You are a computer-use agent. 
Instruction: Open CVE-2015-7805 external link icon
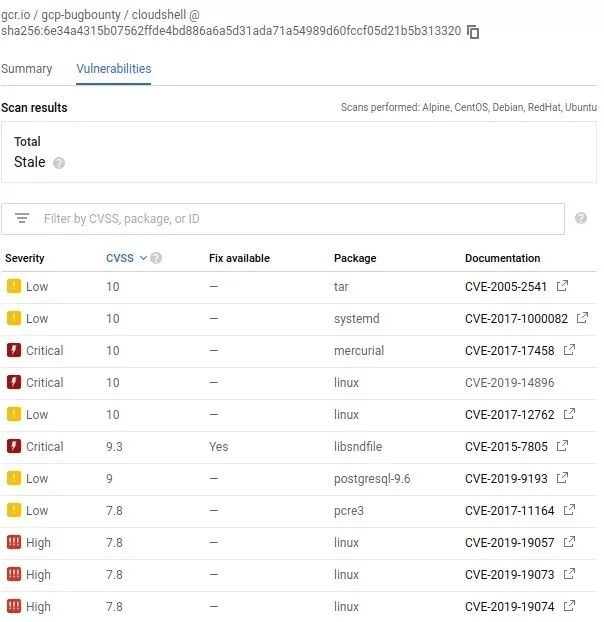tap(562, 446)
